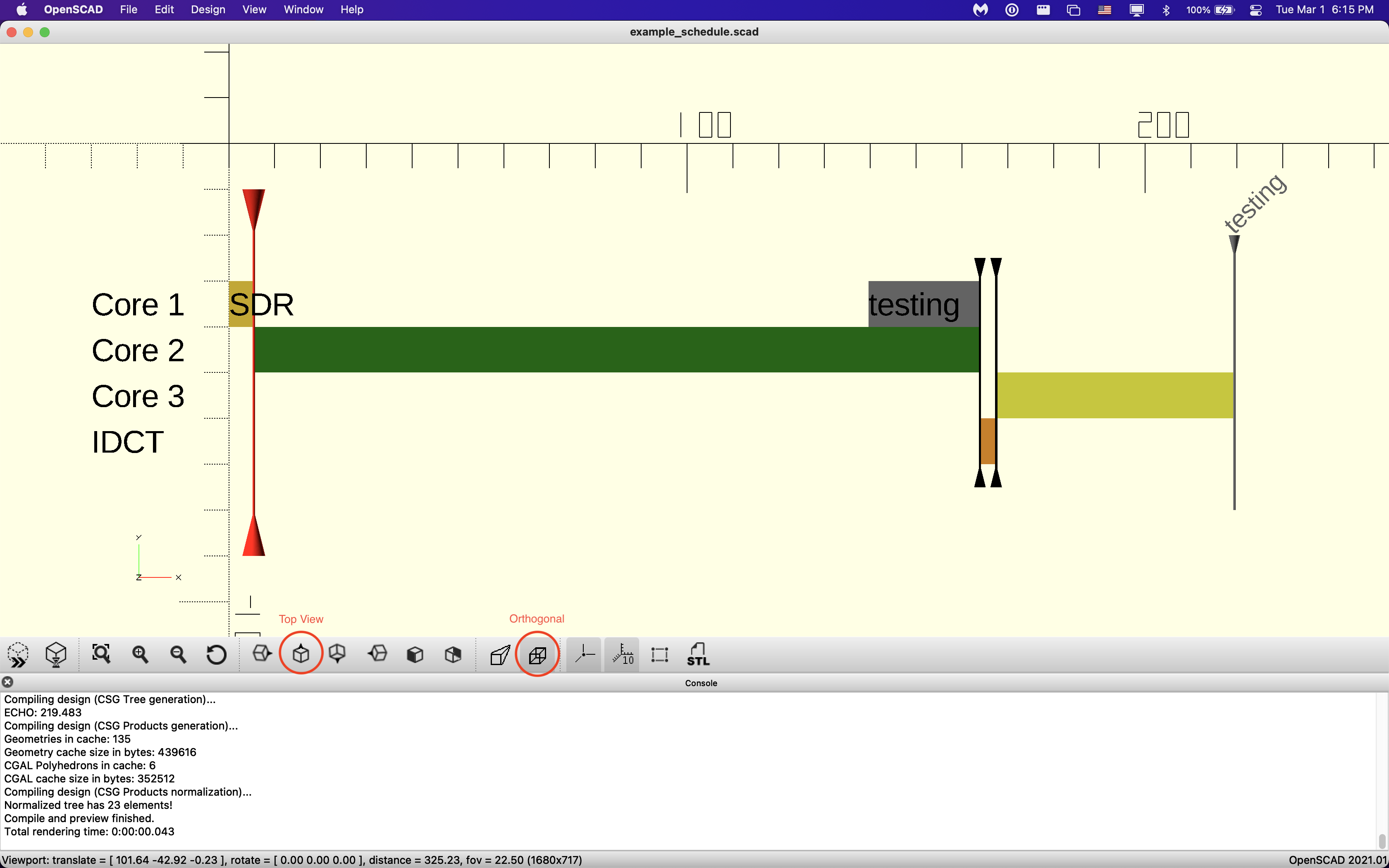Click the Zoom Out magnifier icon
This screenshot has width=1389, height=868.
click(178, 654)
